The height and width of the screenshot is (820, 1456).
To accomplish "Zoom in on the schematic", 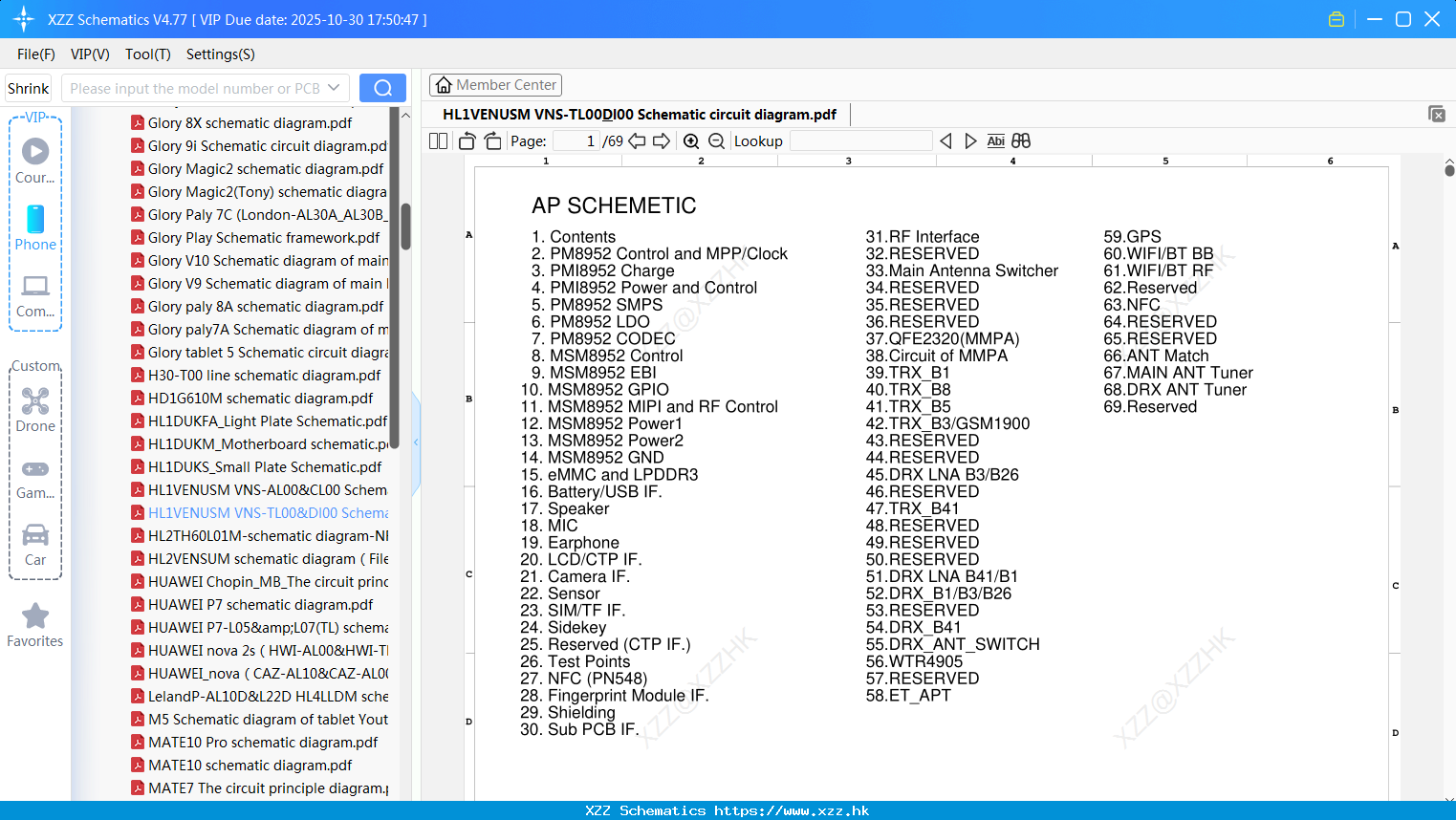I will click(x=691, y=140).
